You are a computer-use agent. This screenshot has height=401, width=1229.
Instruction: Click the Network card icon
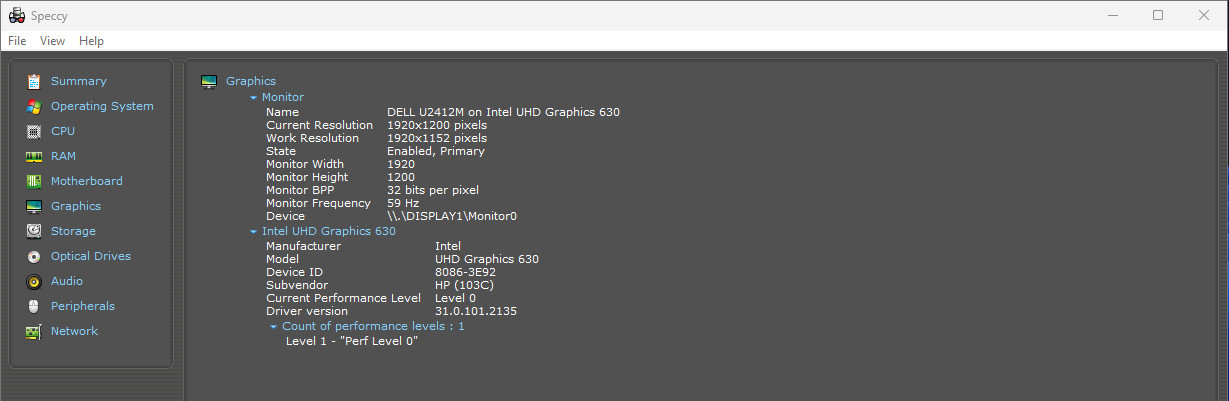click(x=34, y=331)
